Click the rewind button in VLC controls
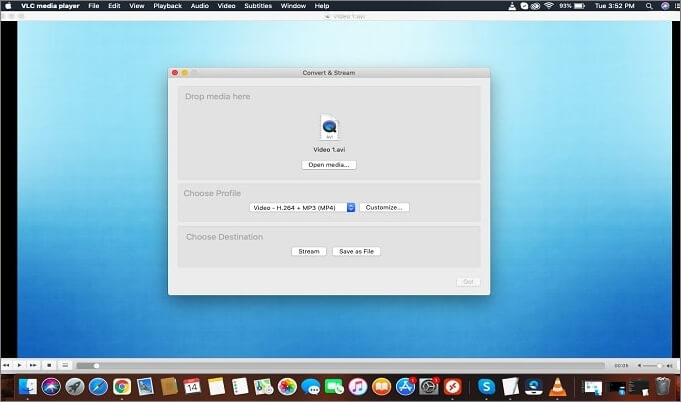 tap(6, 365)
